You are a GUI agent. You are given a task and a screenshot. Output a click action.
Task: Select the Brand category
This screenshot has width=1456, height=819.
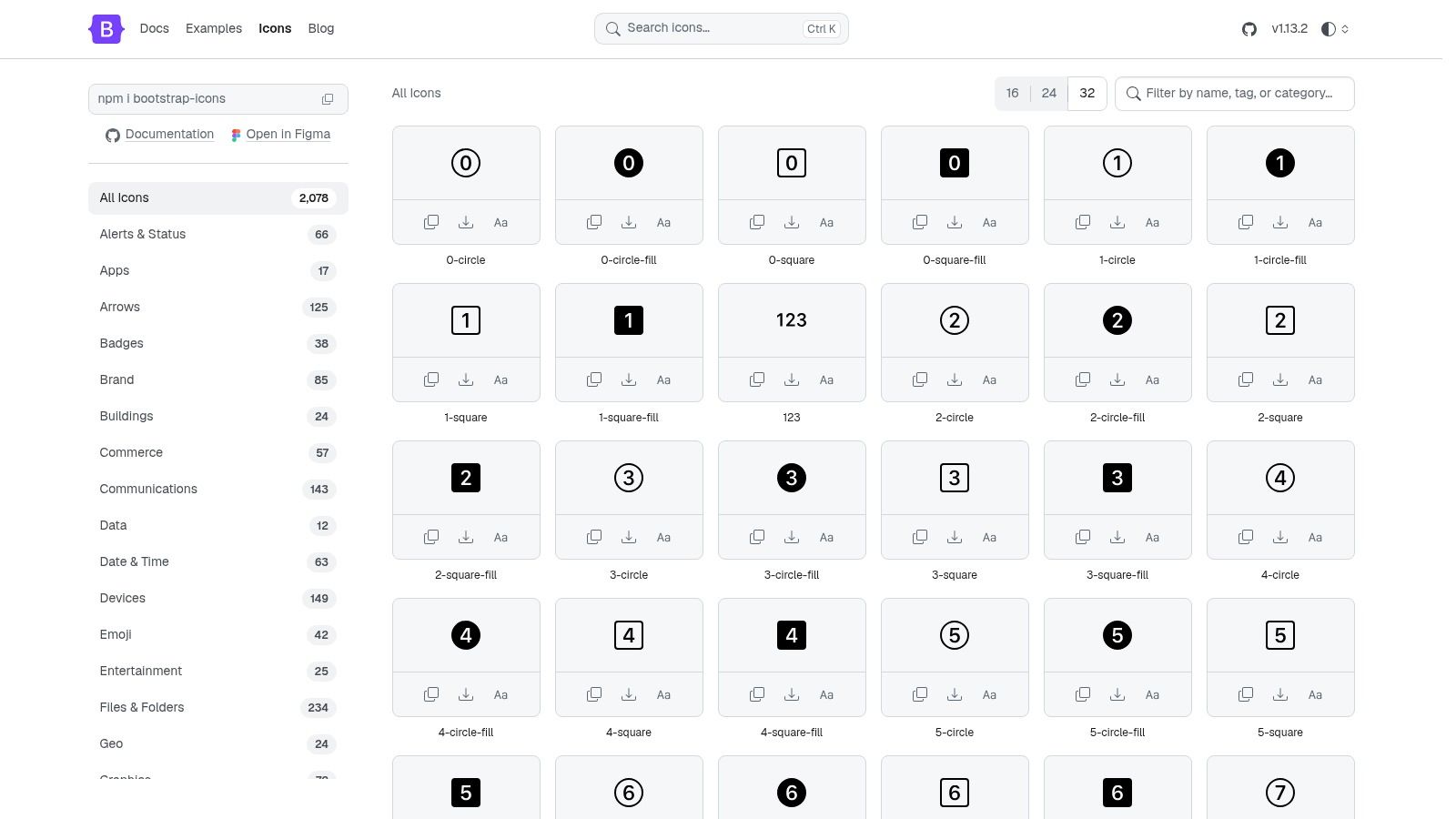(x=218, y=380)
